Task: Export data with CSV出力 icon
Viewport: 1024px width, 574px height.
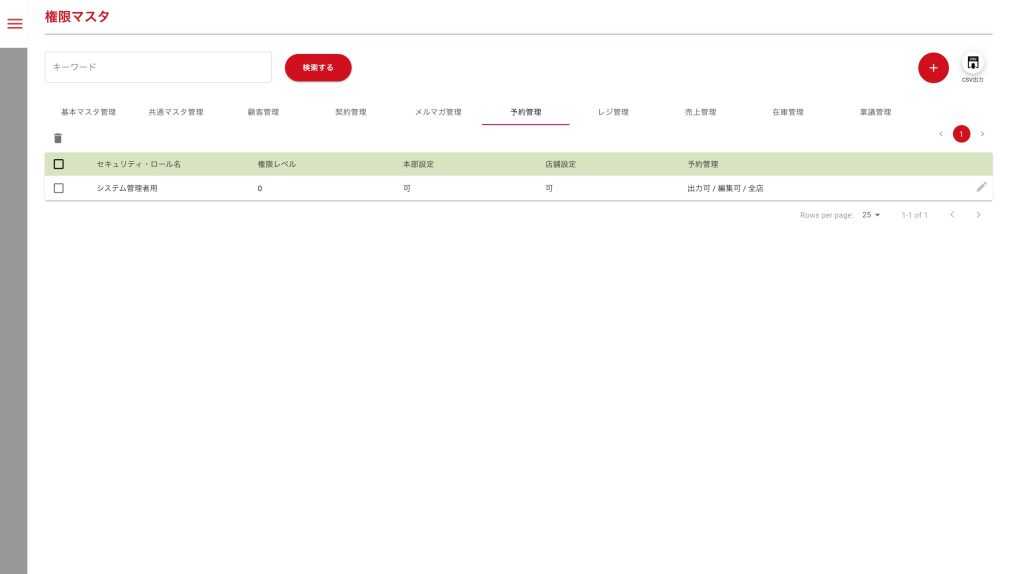Action: pyautogui.click(x=972, y=63)
